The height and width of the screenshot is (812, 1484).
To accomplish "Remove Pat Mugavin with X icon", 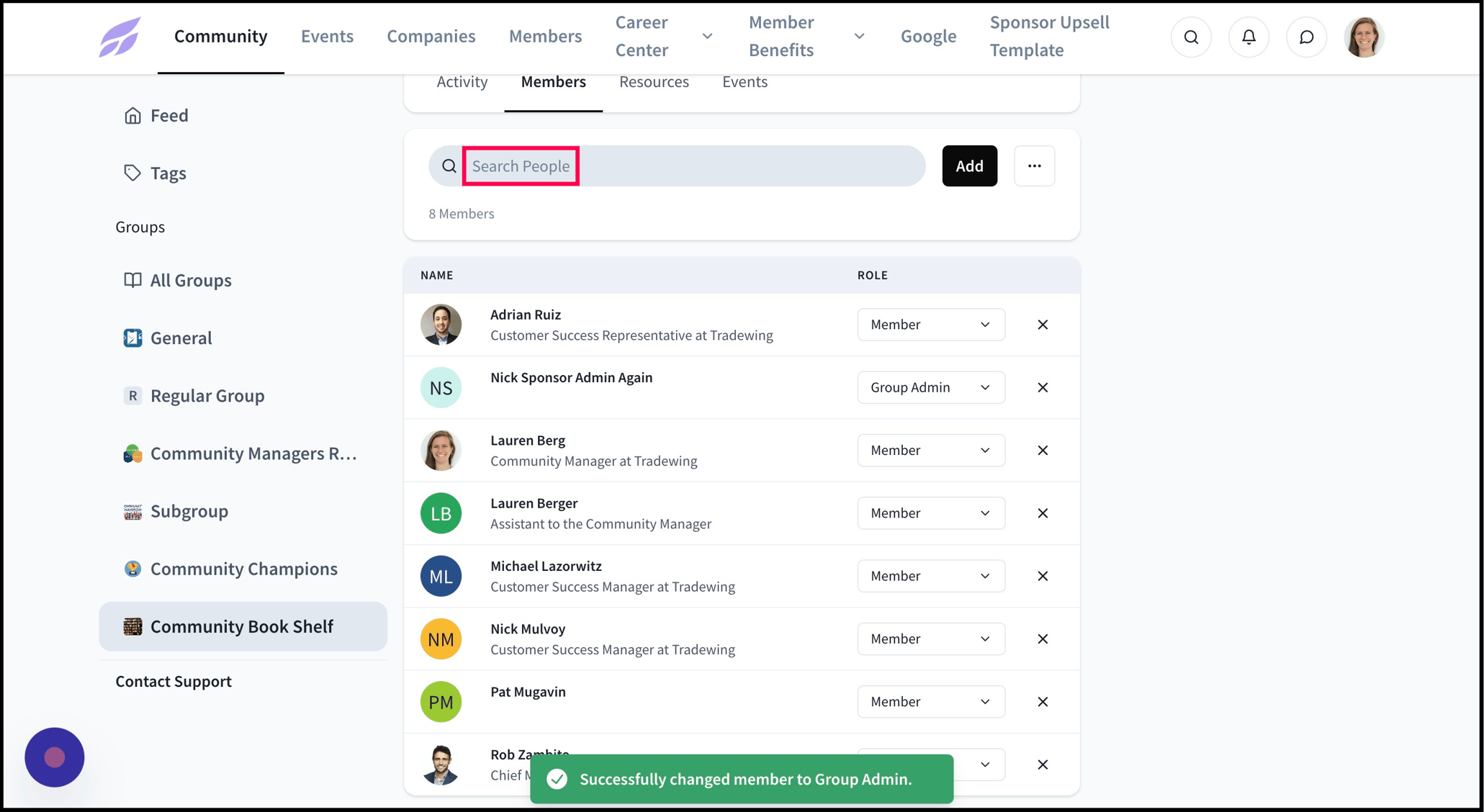I will click(x=1043, y=702).
